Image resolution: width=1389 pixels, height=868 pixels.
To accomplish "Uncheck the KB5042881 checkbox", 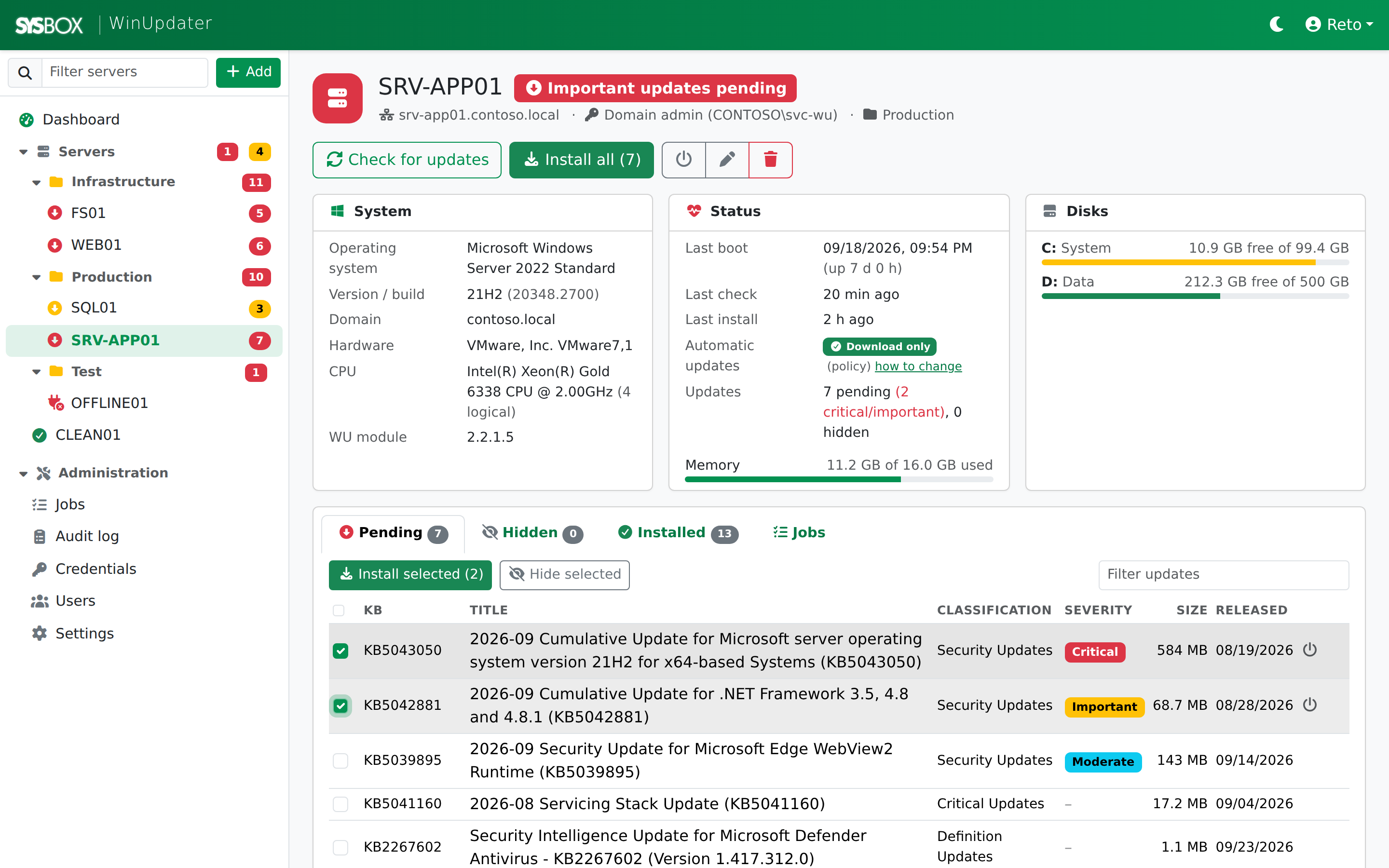I will (341, 706).
